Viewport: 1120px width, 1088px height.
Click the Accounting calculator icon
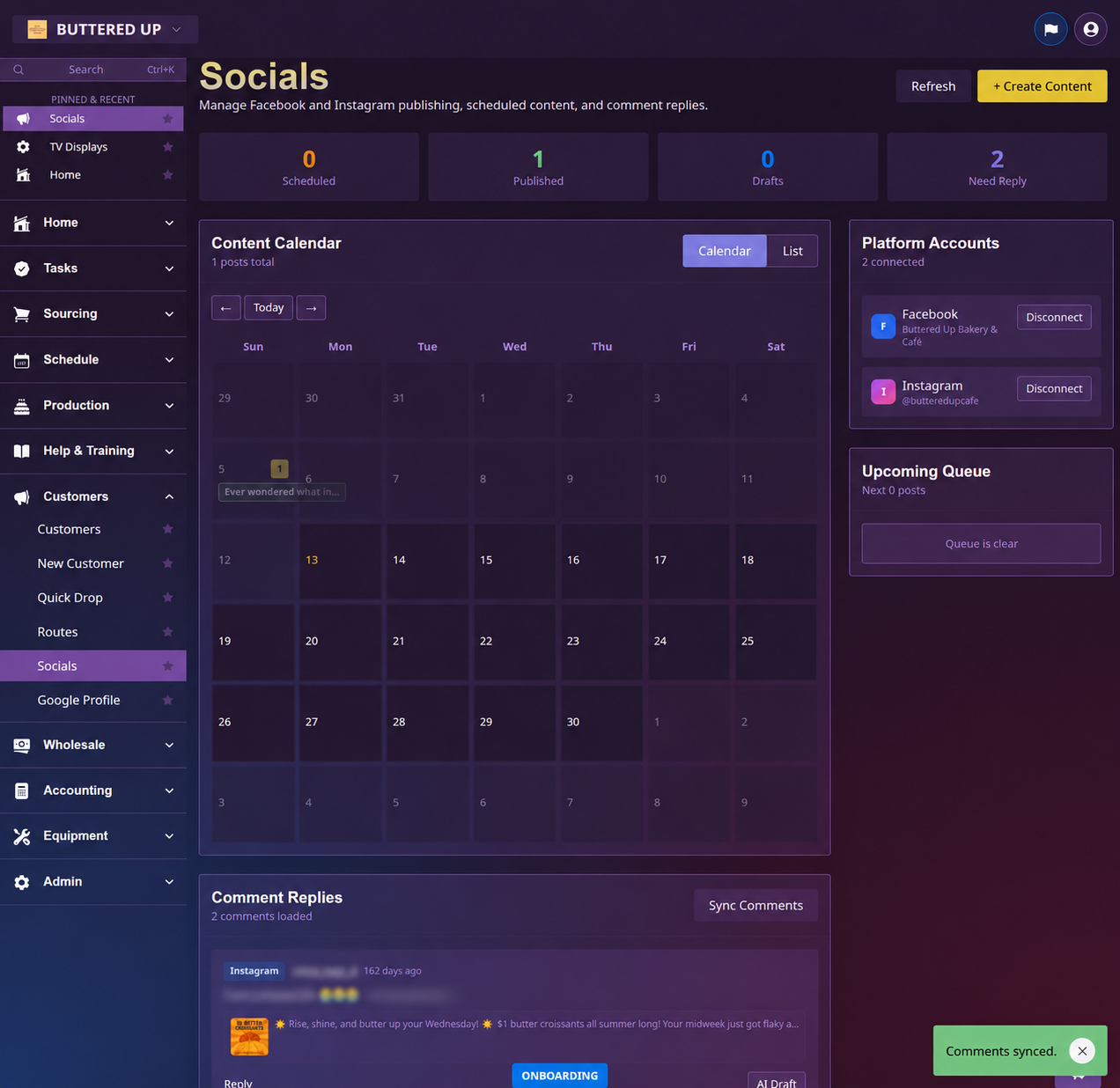click(x=22, y=790)
